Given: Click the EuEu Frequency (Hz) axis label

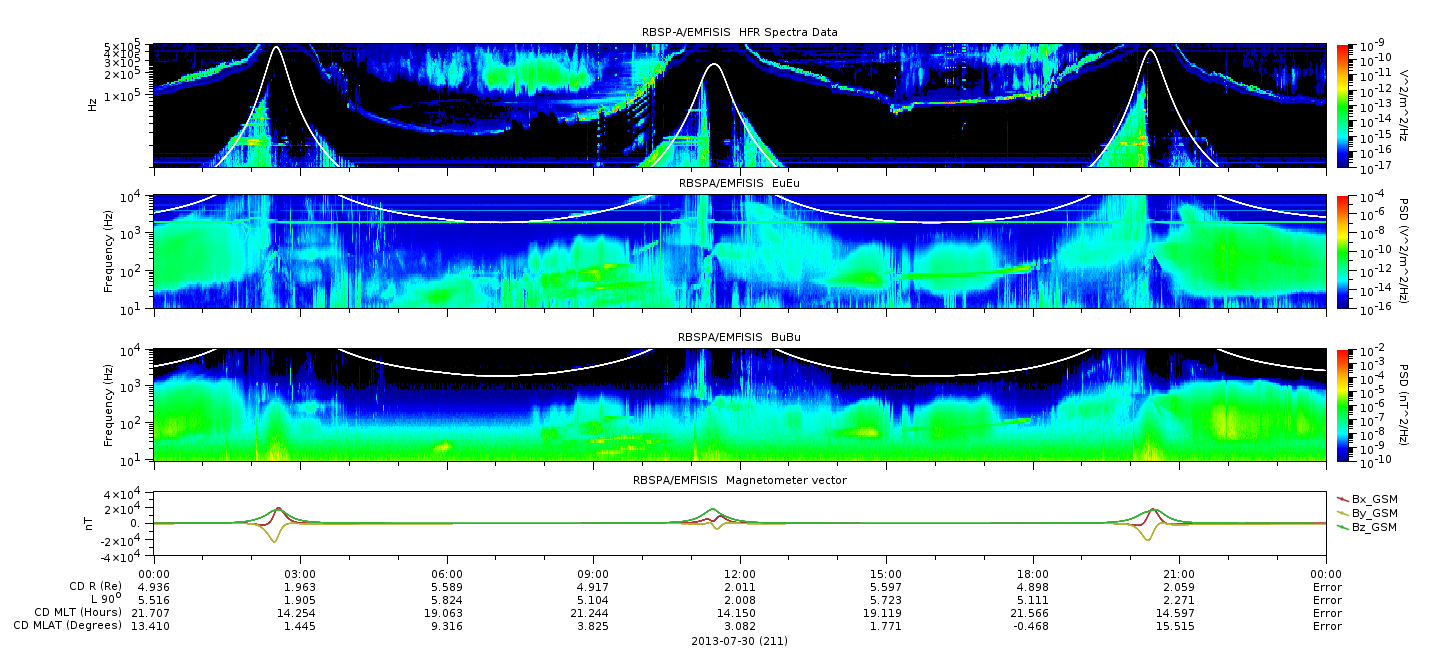Looking at the screenshot, I should coord(110,251).
